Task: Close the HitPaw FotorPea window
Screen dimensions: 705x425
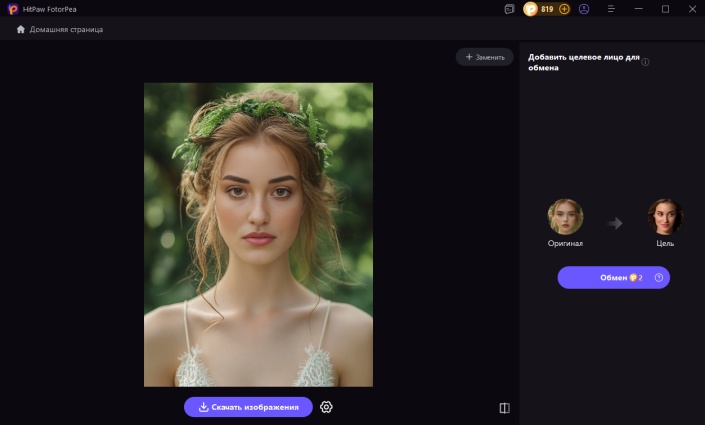Action: pos(692,9)
